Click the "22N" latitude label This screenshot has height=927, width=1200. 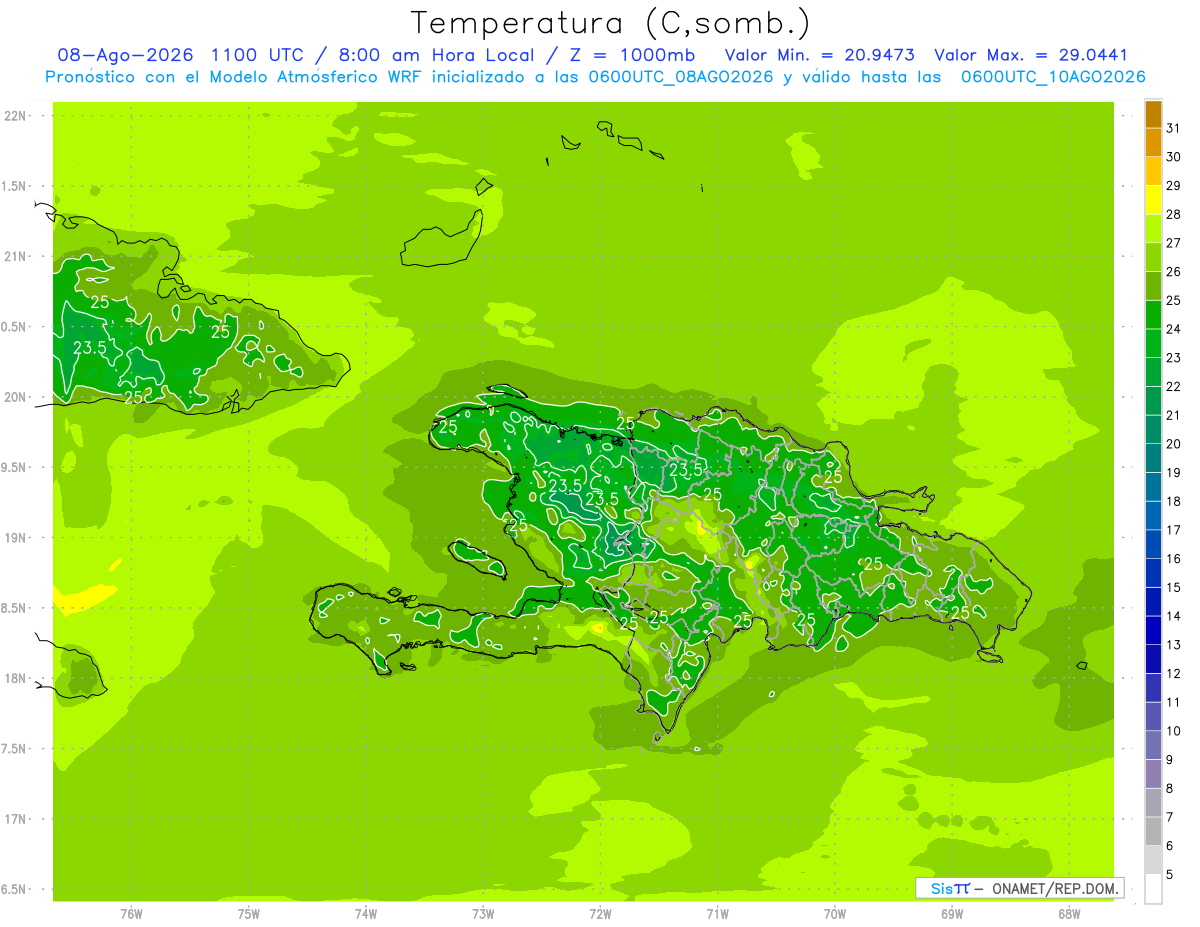[17, 116]
